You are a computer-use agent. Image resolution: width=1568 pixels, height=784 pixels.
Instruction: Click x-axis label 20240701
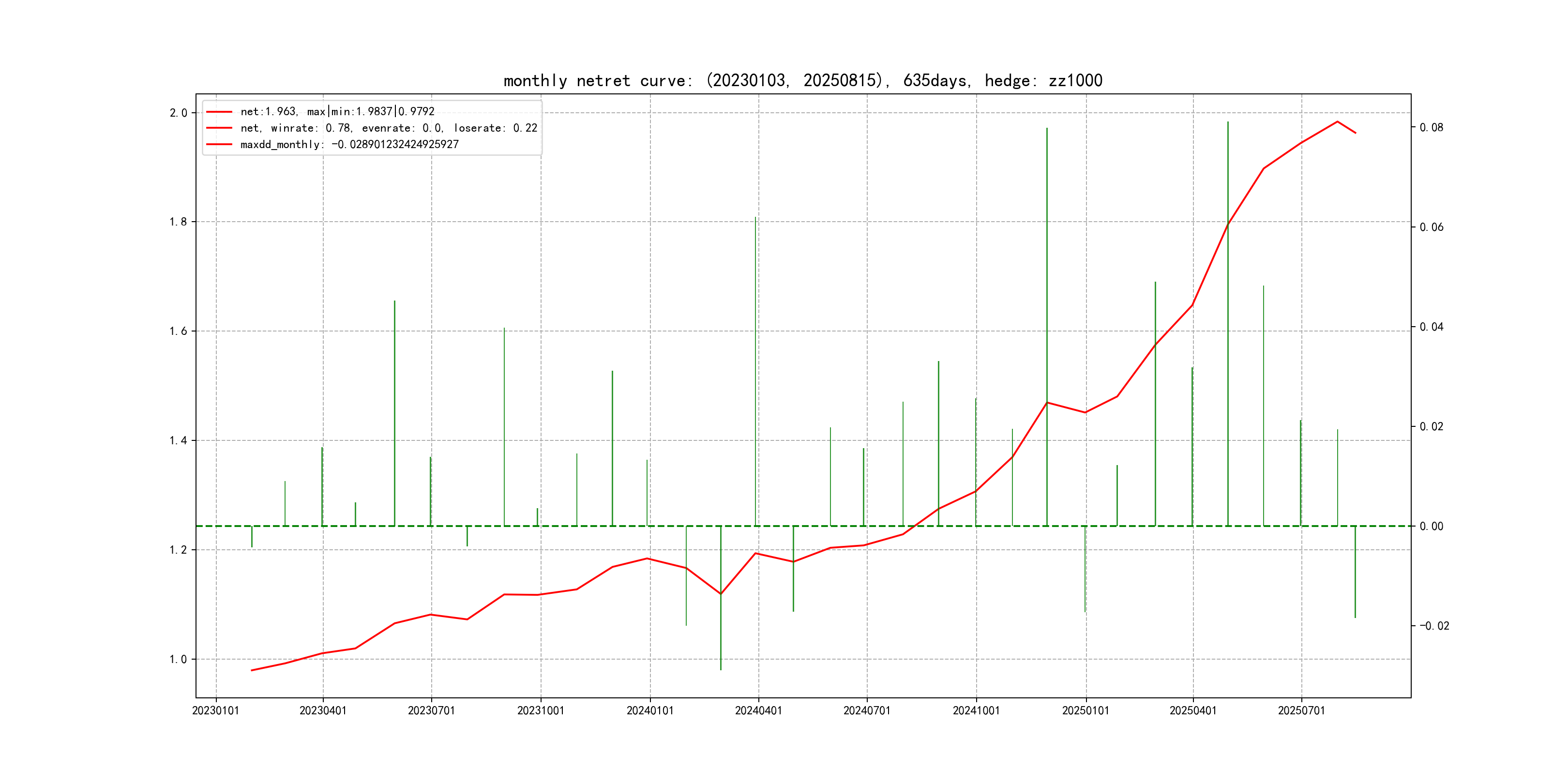pyautogui.click(x=867, y=710)
